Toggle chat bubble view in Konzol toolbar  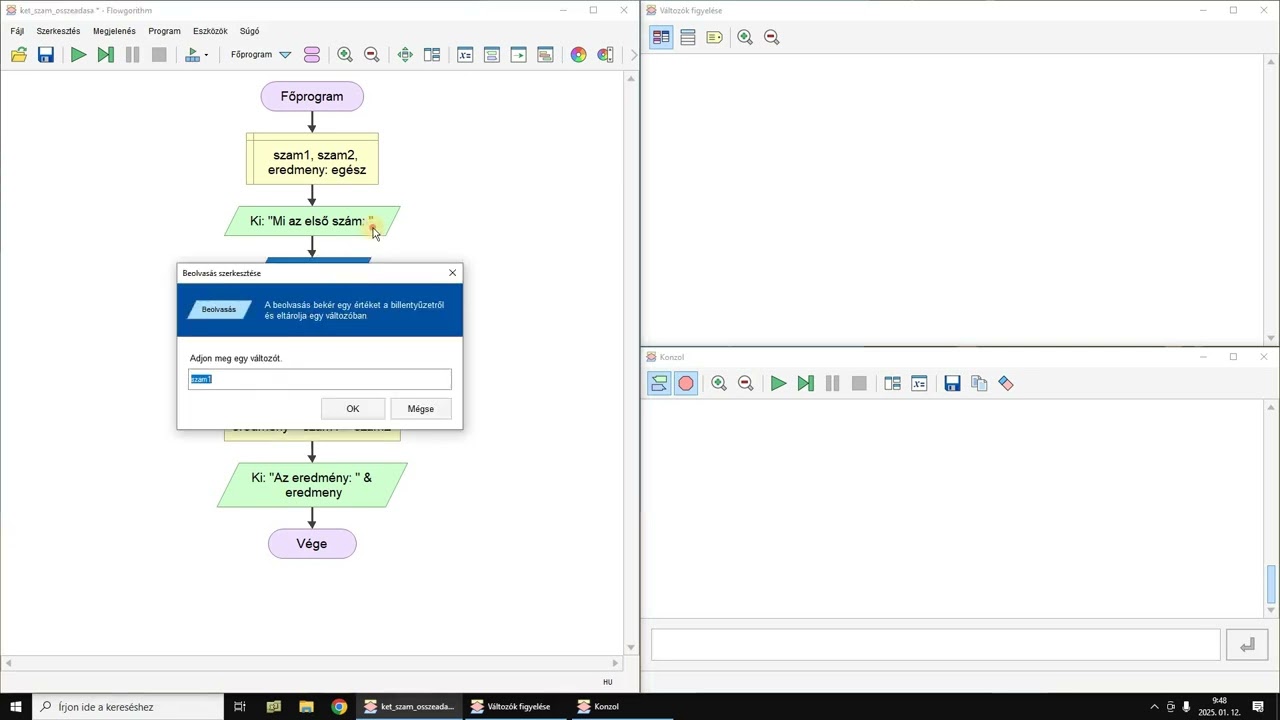click(659, 383)
